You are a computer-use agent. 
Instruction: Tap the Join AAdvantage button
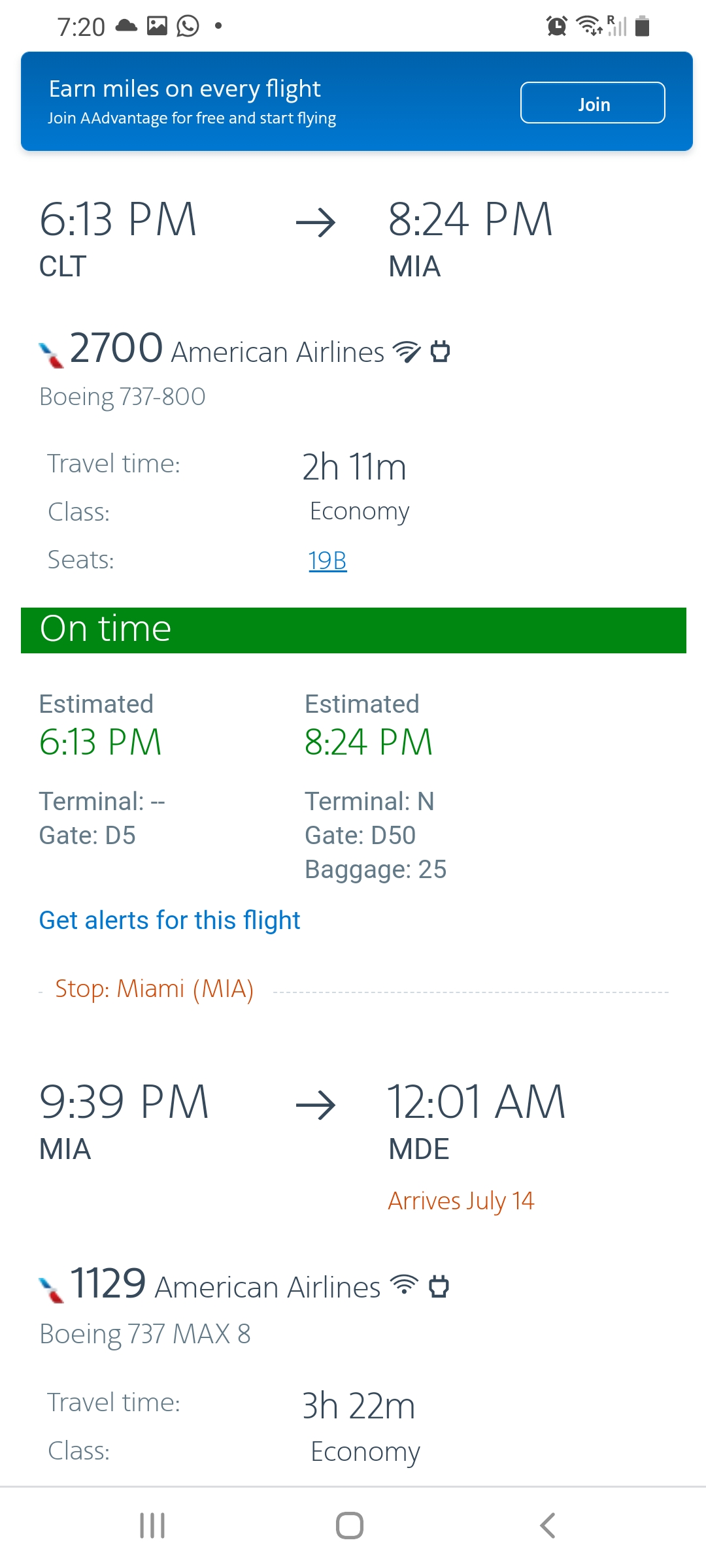coord(592,103)
